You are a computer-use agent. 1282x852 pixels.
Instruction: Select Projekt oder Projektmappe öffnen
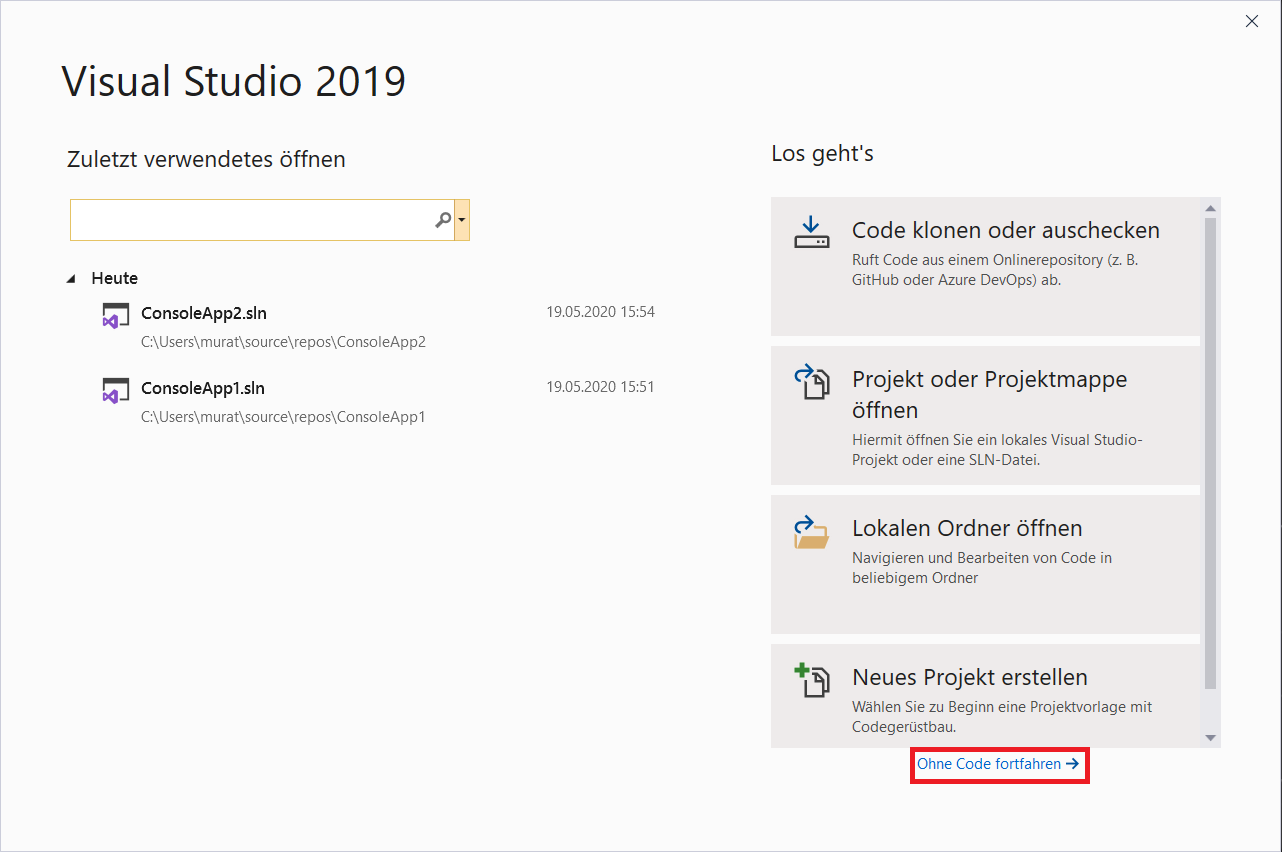[x=985, y=415]
